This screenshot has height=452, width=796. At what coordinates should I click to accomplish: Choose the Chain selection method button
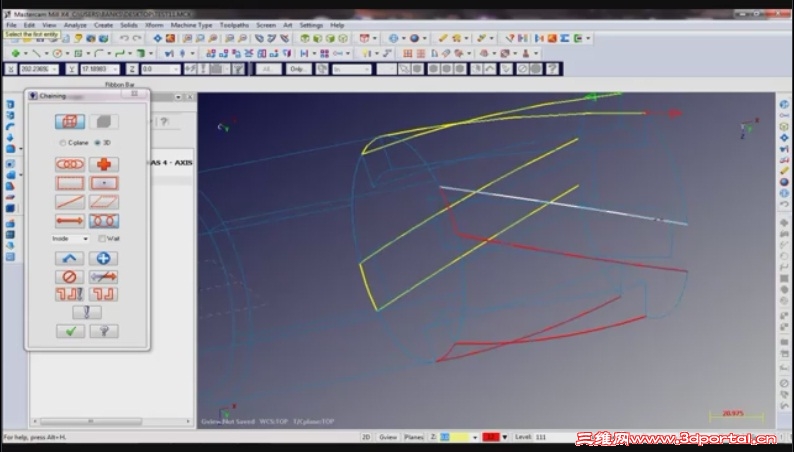70,164
